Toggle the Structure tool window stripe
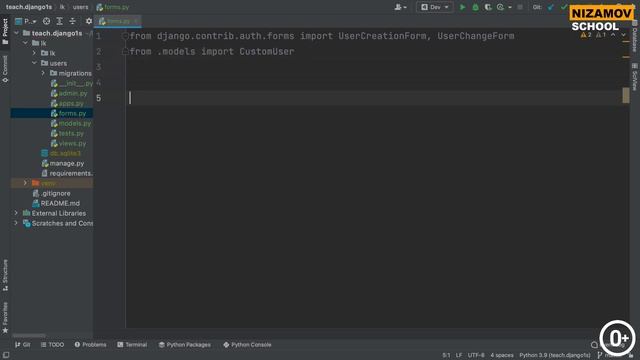 (5, 275)
